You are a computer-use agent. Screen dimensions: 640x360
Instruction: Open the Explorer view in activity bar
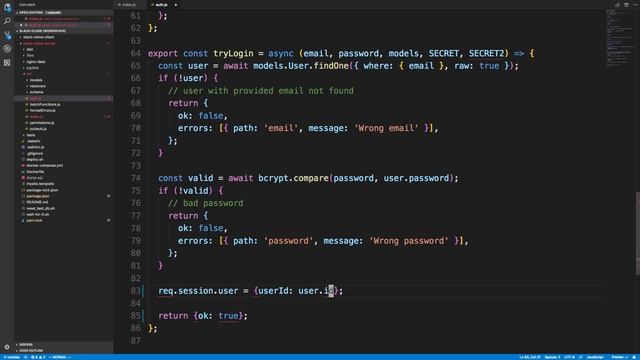[x=7, y=7]
